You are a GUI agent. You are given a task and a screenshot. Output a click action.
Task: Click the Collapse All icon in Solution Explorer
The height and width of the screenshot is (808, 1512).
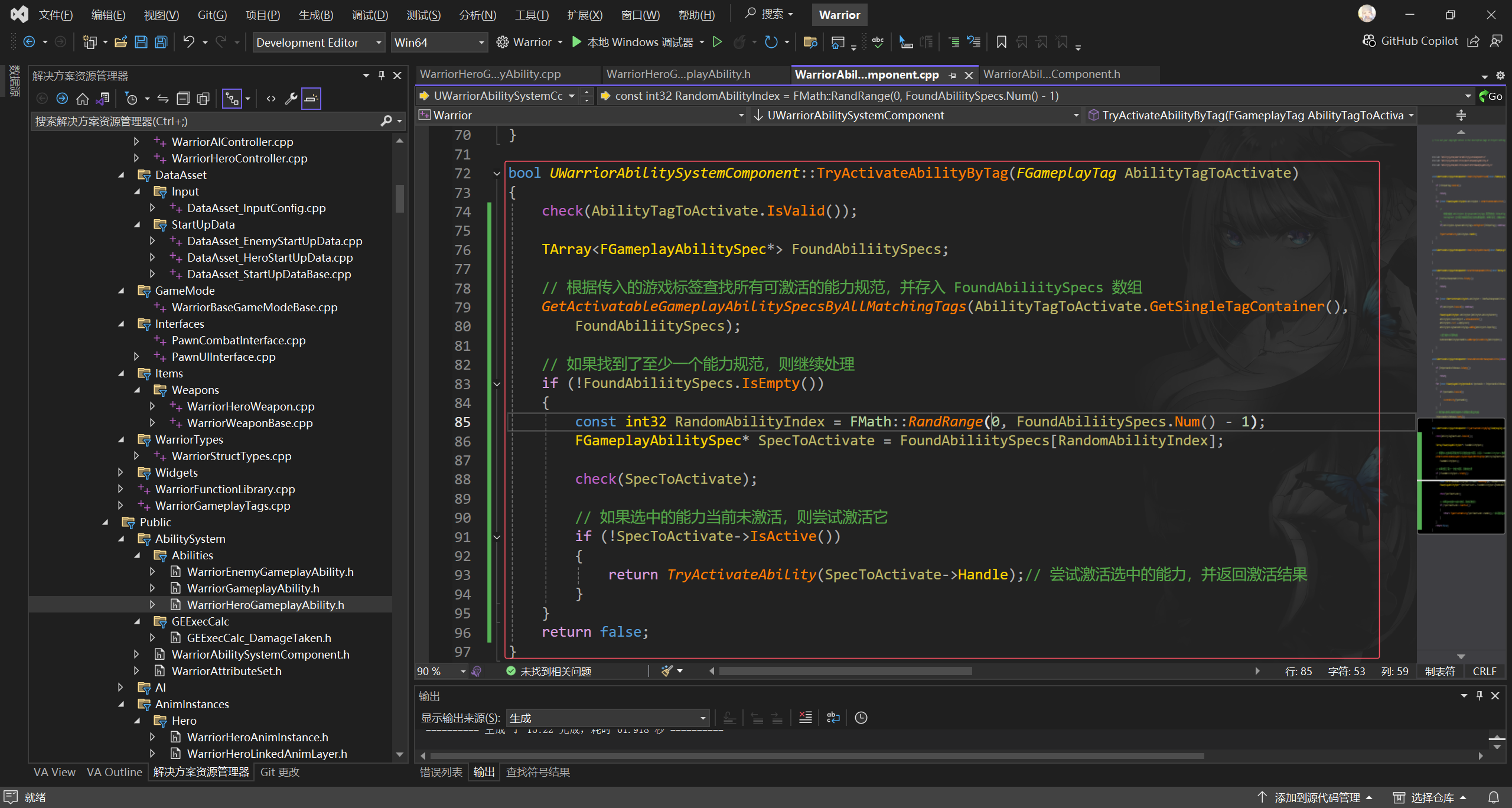(183, 99)
